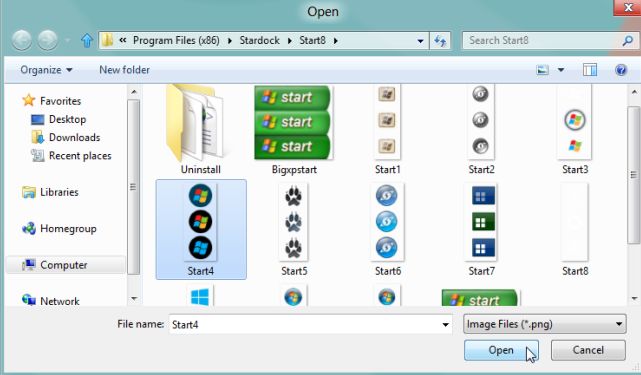The width and height of the screenshot is (641, 375).
Task: Select the Start1 image file
Action: pos(387,130)
